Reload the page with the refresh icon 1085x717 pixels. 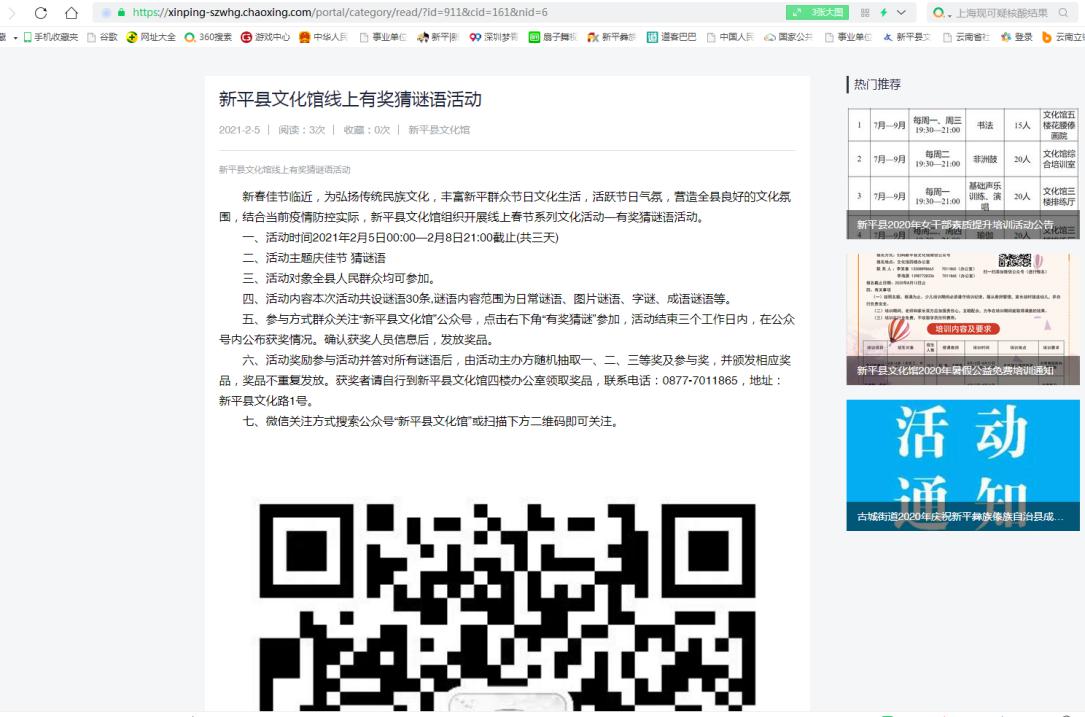pos(41,12)
